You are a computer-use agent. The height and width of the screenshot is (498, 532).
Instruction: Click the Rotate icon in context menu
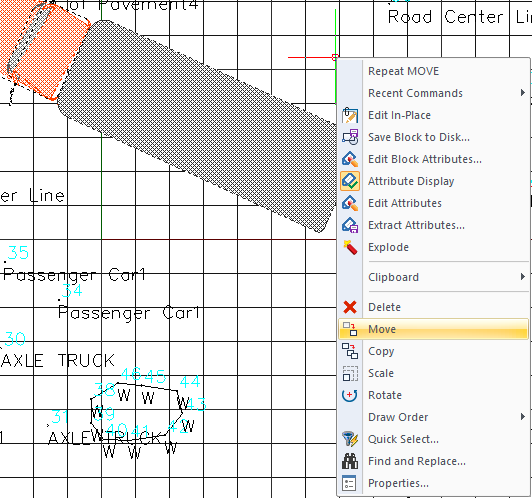coord(350,395)
